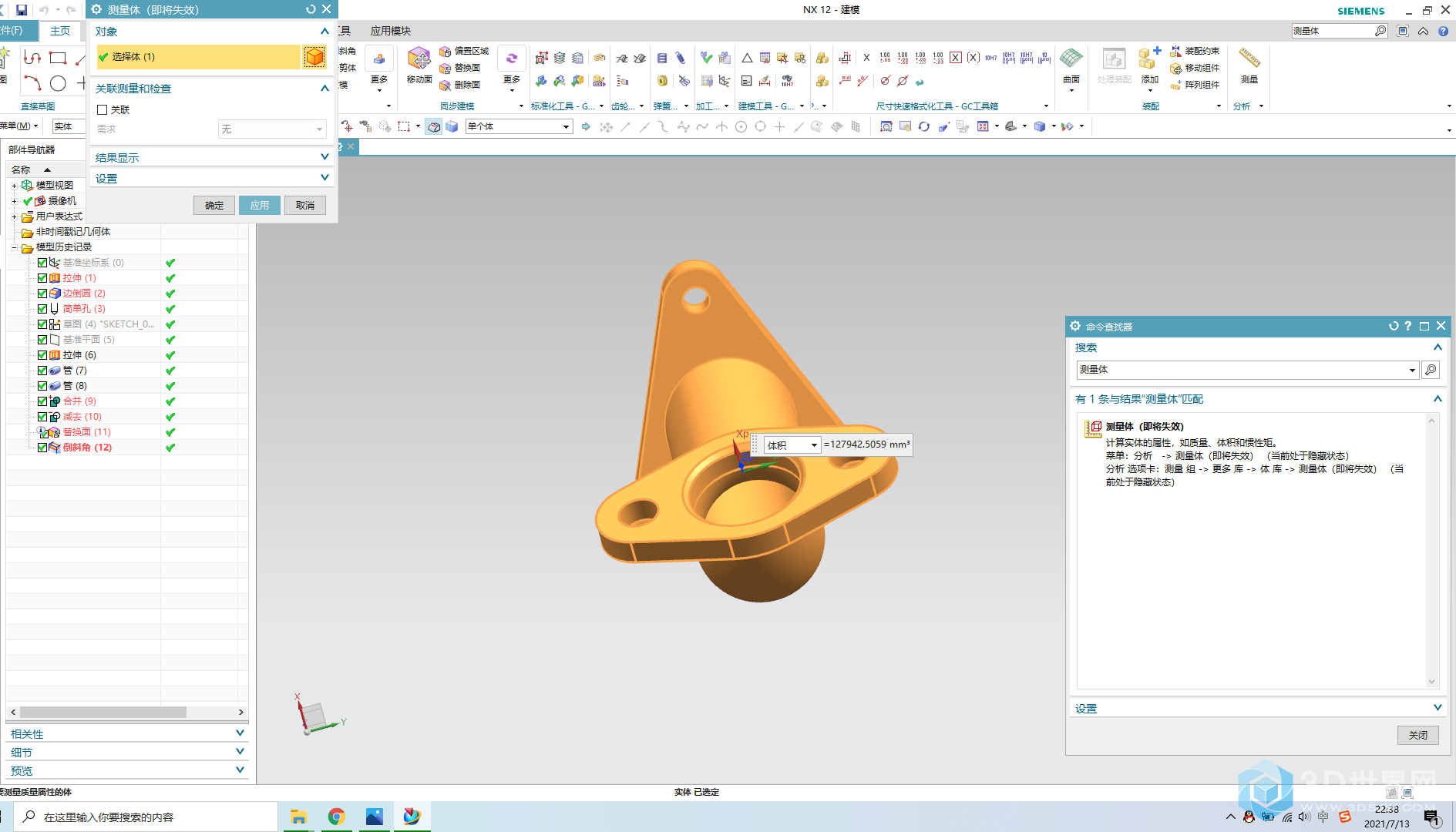Click 选择体 (1) selection field
Image resolution: width=1456 pixels, height=832 pixels.
pyautogui.click(x=198, y=57)
